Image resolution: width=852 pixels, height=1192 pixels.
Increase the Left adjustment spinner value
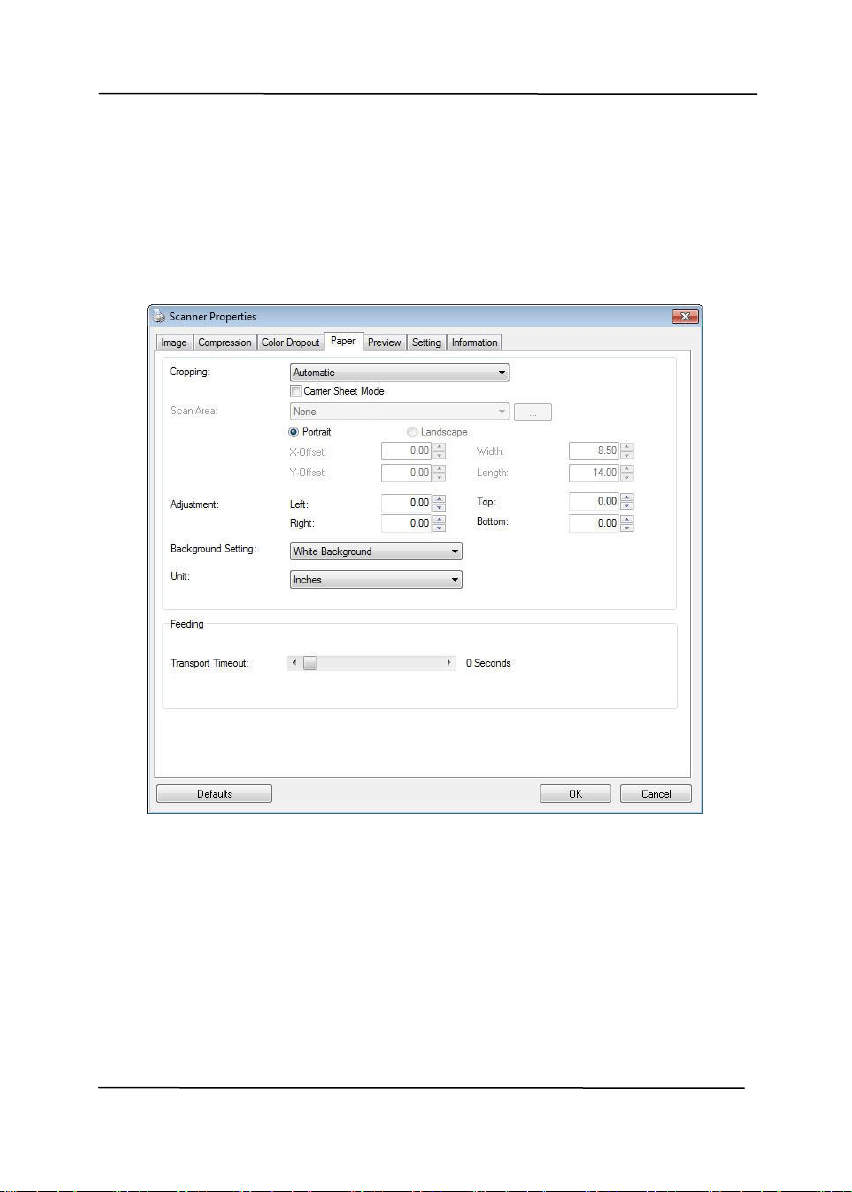(x=439, y=499)
